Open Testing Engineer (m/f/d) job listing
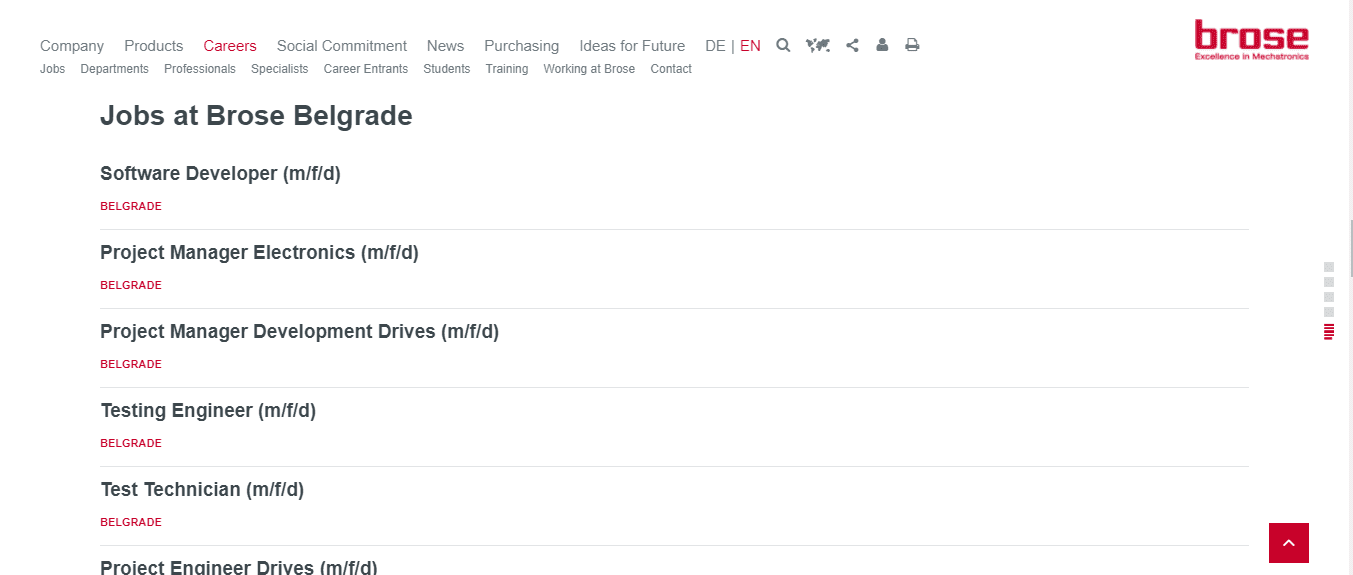Screen dimensions: 1353x575 [208, 410]
